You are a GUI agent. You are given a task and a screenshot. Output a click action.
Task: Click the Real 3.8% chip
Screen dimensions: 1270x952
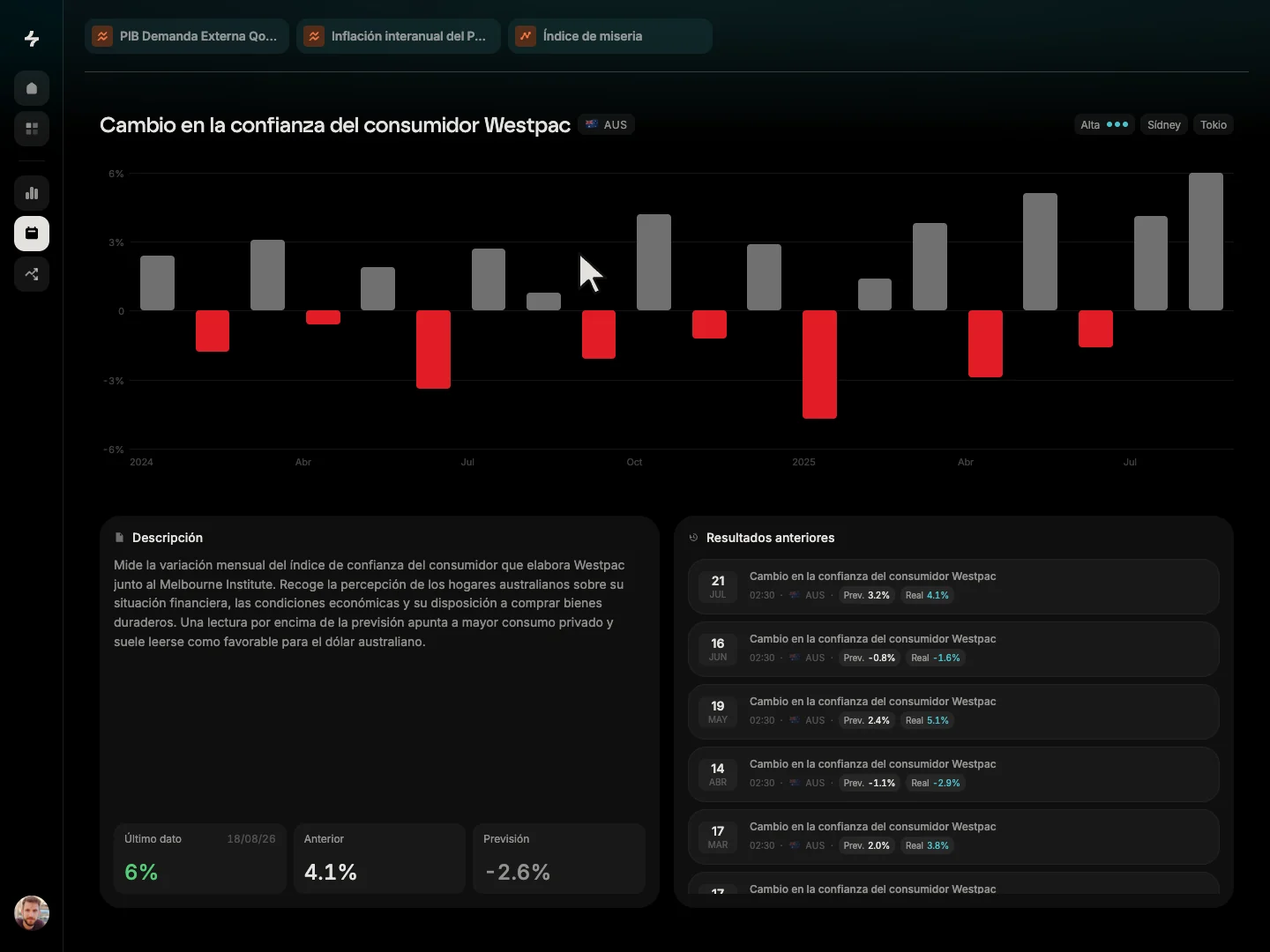point(927,845)
